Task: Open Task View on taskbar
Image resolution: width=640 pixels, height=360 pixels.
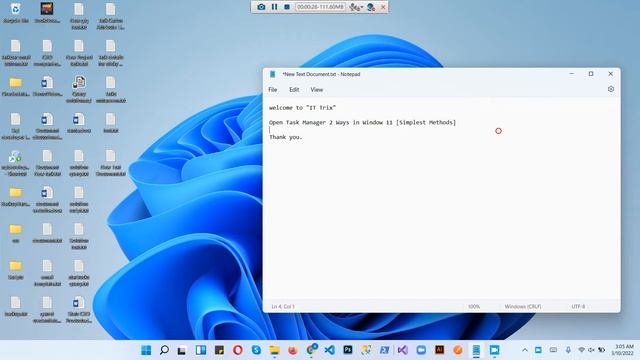Action: click(x=182, y=350)
